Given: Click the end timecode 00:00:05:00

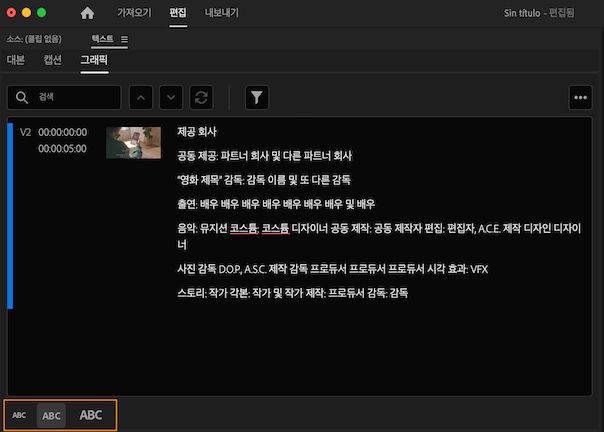Looking at the screenshot, I should [x=62, y=148].
